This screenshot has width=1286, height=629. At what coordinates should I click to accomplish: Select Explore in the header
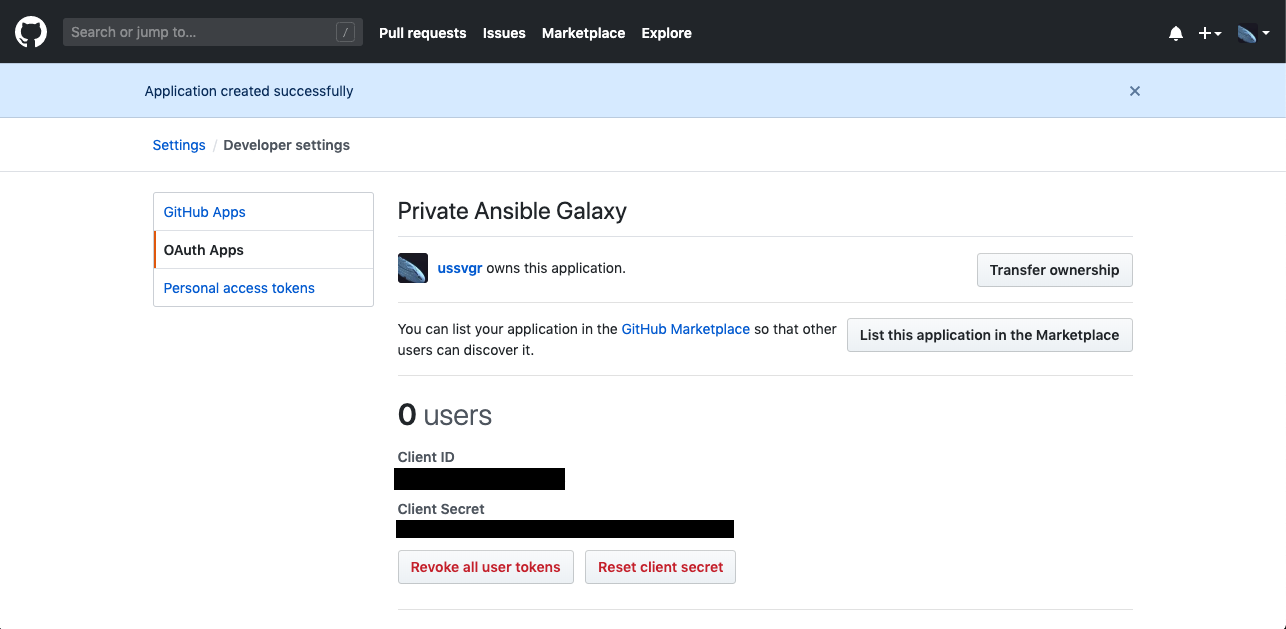666,33
